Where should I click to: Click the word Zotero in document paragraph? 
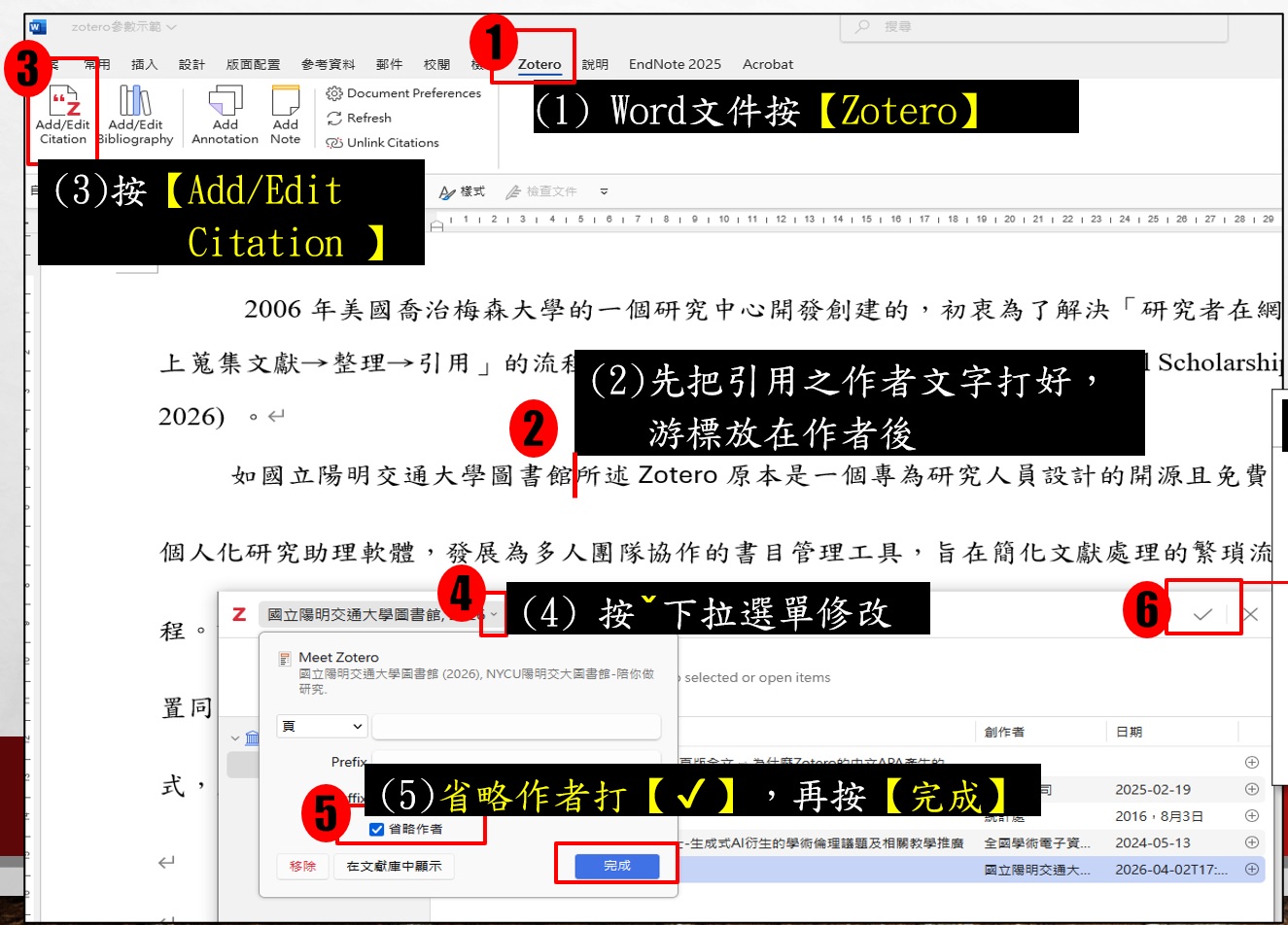click(678, 475)
